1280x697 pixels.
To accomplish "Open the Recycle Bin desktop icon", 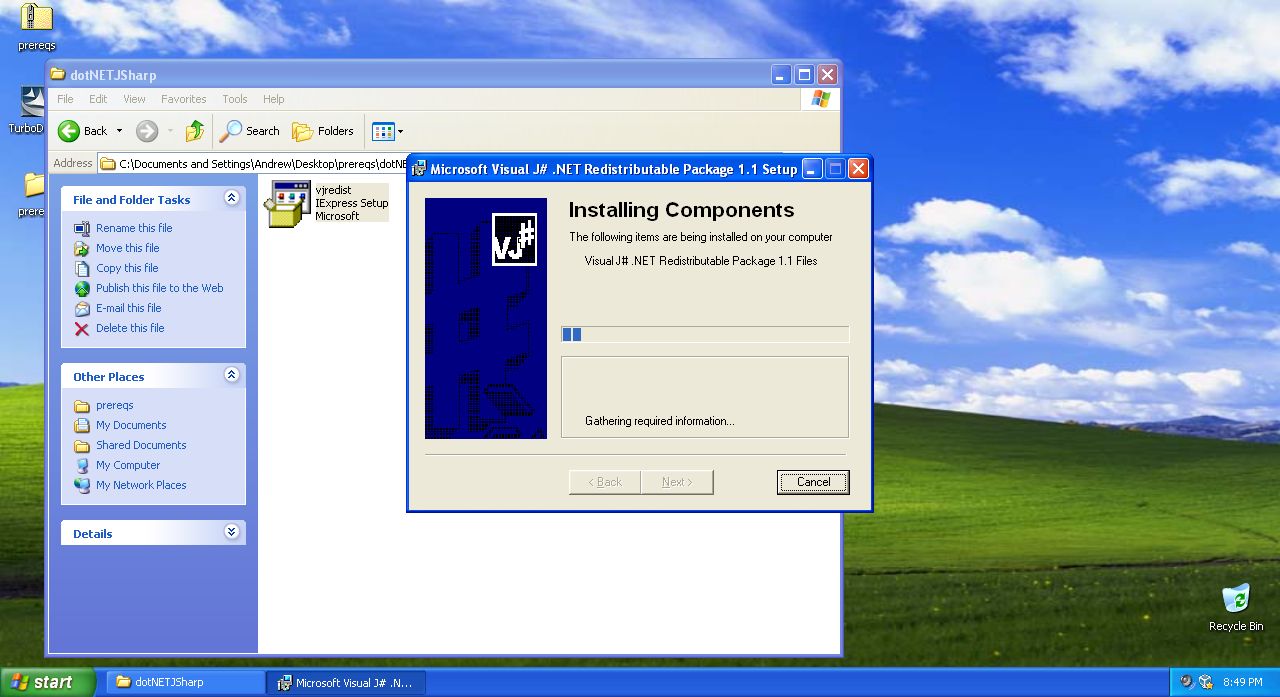I will 1236,599.
